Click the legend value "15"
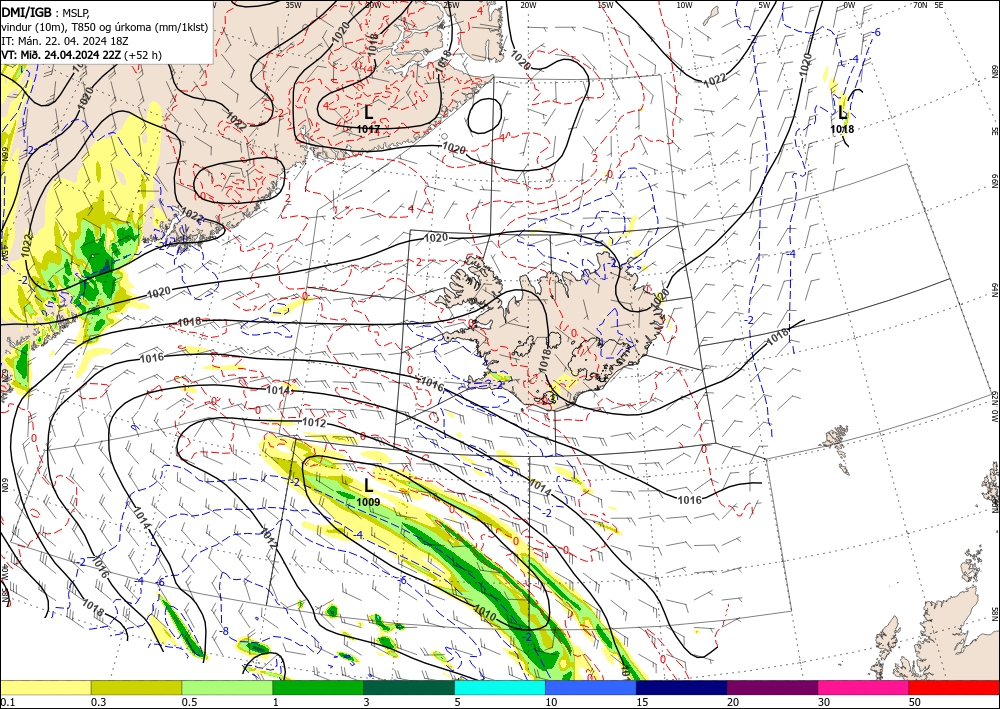Image resolution: width=1000 pixels, height=709 pixels. [x=642, y=702]
